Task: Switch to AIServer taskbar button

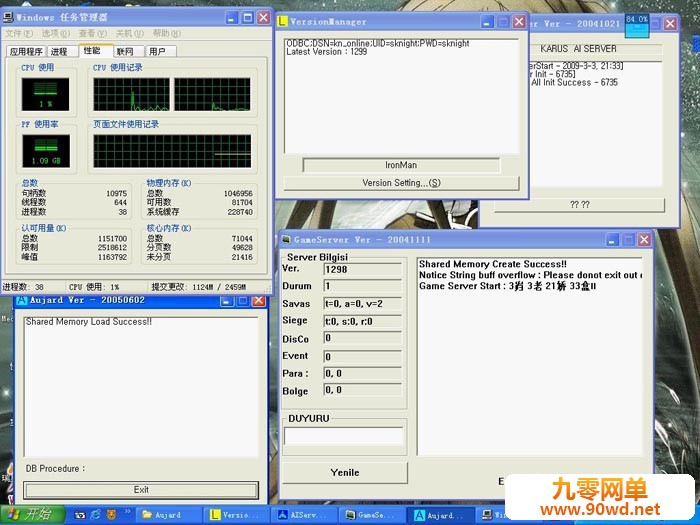Action: click(304, 515)
